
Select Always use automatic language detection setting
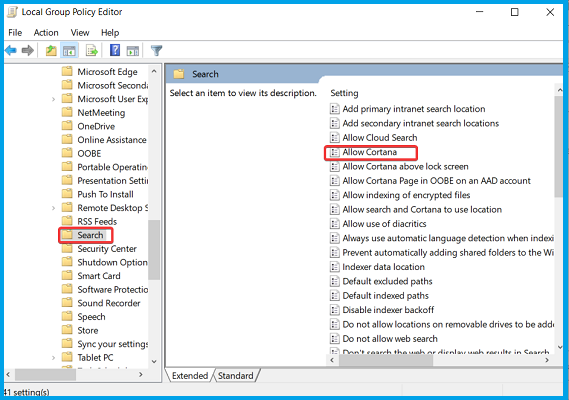click(x=448, y=238)
